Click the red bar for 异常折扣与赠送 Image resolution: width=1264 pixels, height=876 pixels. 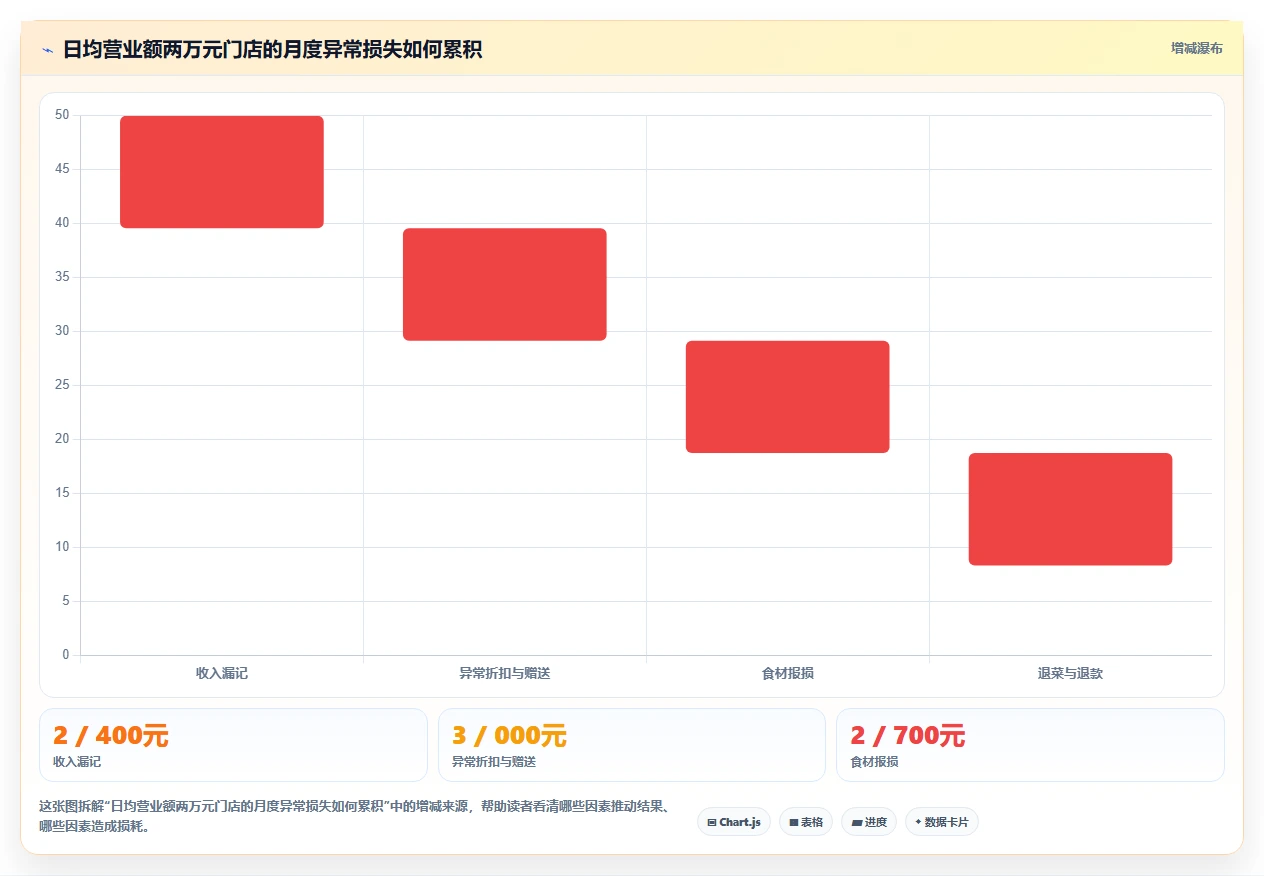coord(505,285)
